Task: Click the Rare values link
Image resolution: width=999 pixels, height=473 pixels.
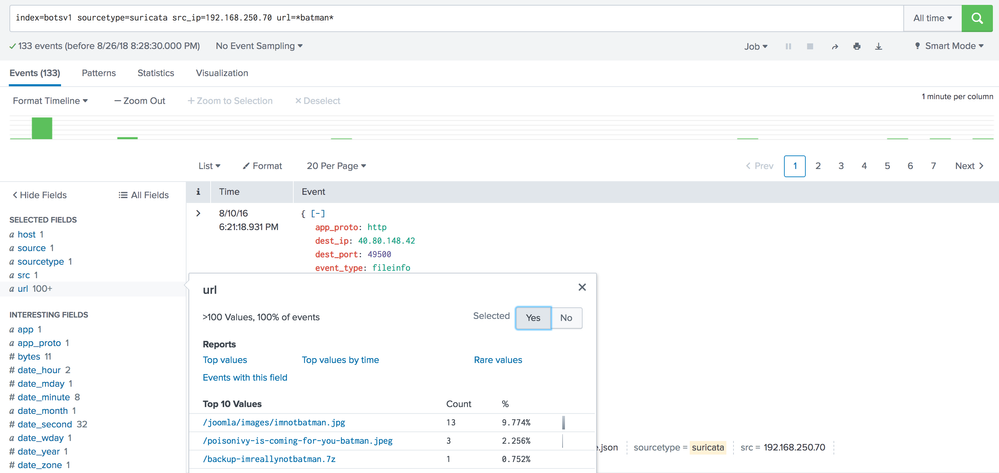Action: pos(498,360)
